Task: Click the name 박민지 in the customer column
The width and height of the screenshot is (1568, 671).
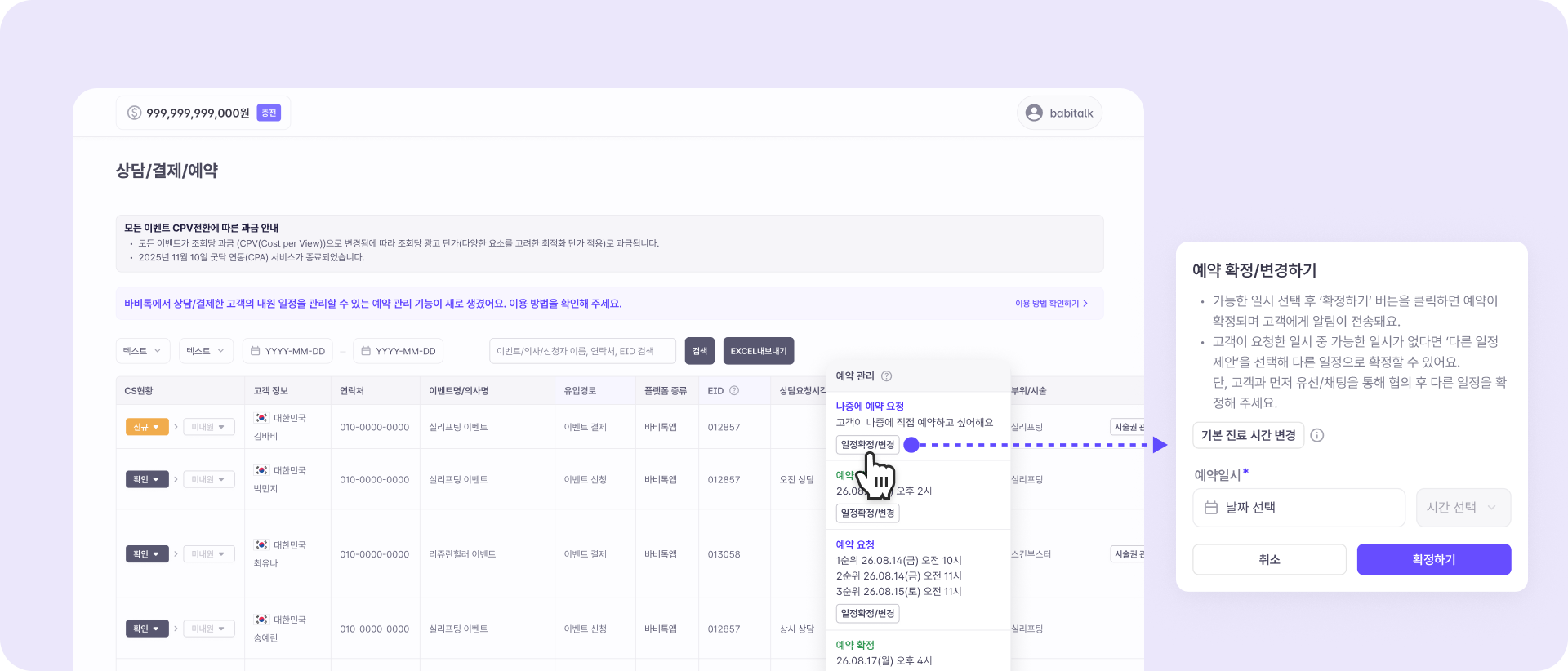Action: click(265, 489)
